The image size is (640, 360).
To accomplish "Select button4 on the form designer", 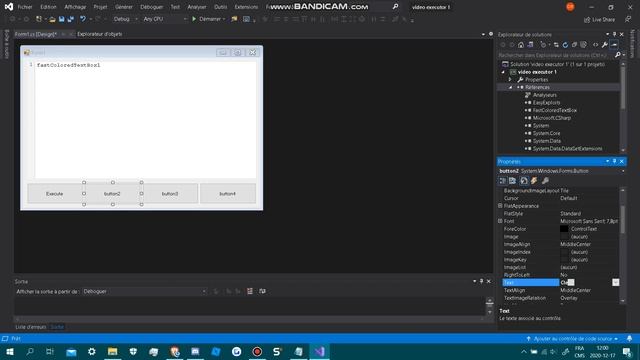I will point(227,194).
